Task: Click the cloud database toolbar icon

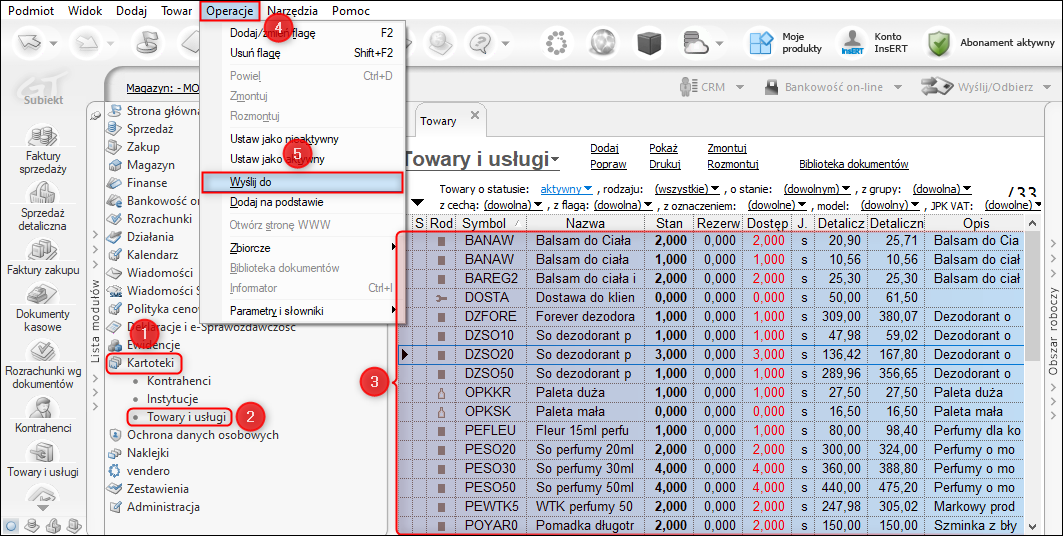Action: (x=695, y=43)
